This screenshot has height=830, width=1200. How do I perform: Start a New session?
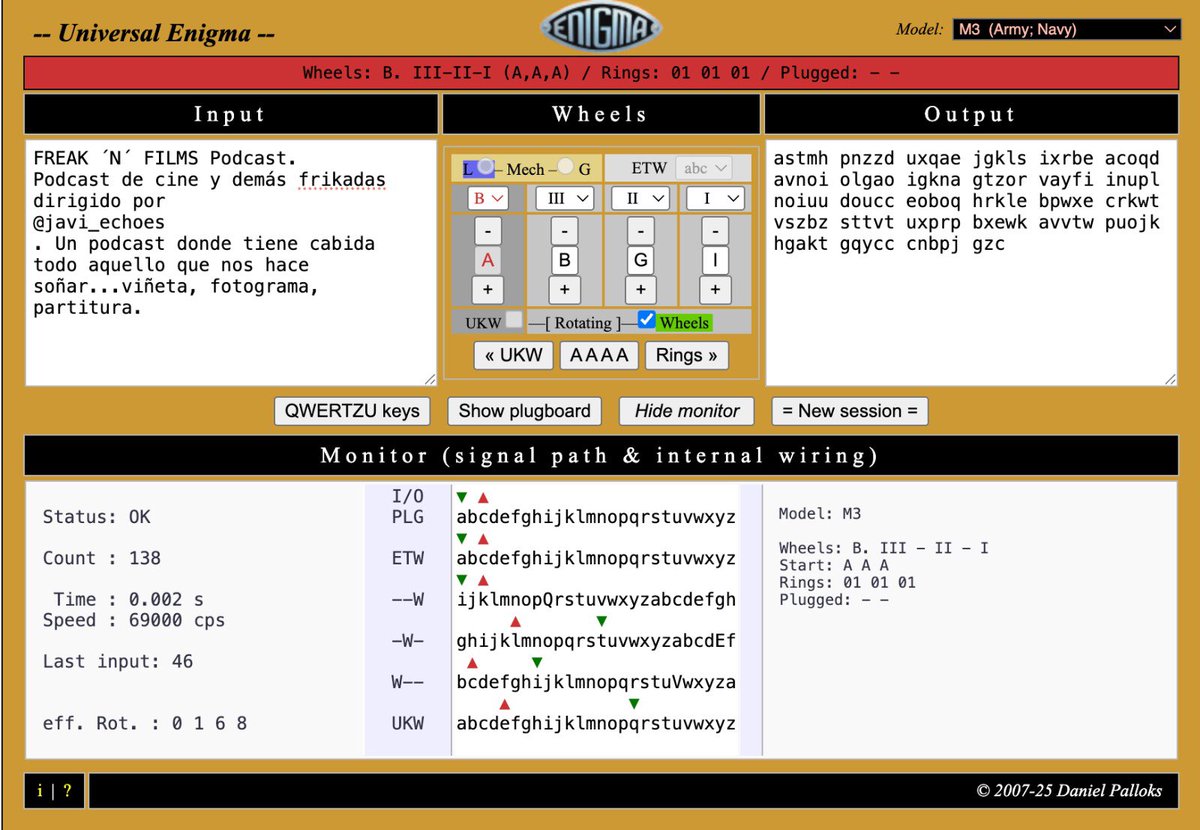[x=850, y=411]
